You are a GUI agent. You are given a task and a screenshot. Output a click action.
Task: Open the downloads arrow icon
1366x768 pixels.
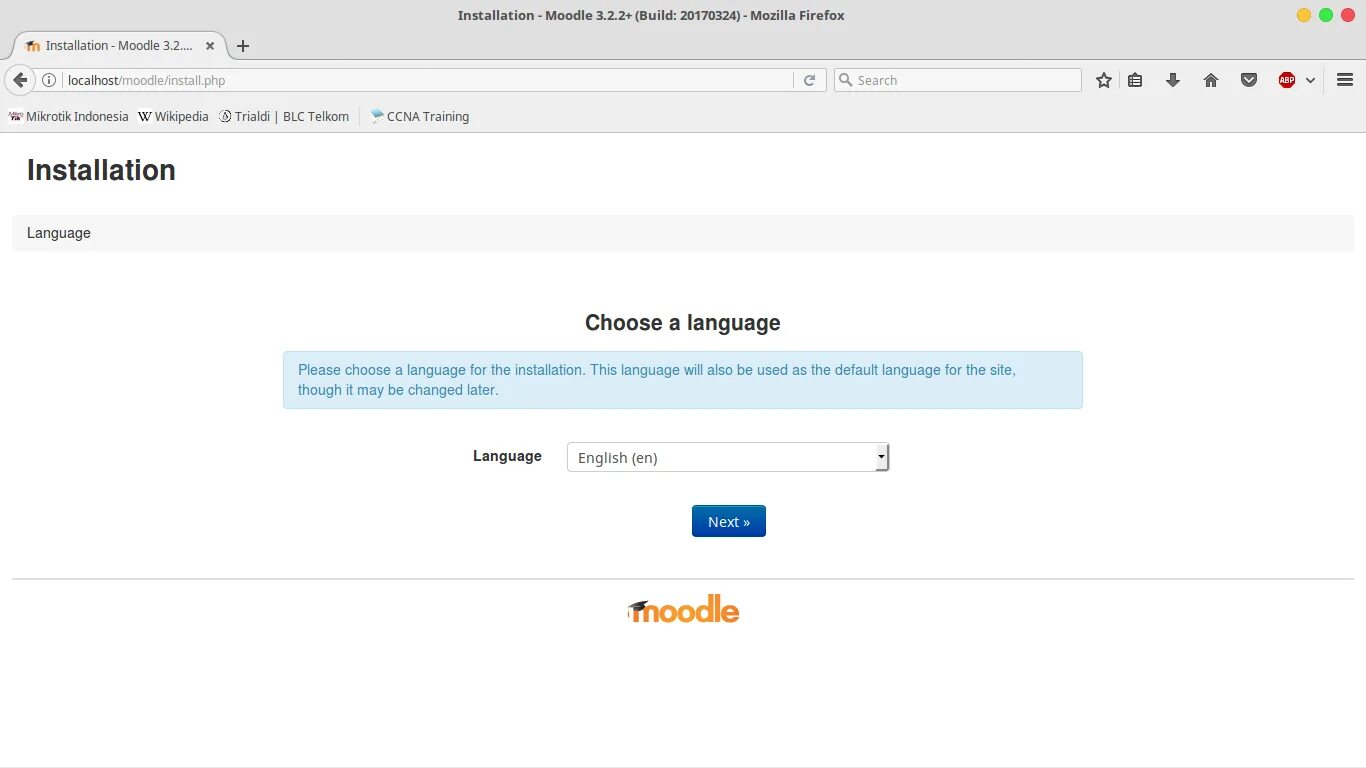tap(1173, 80)
